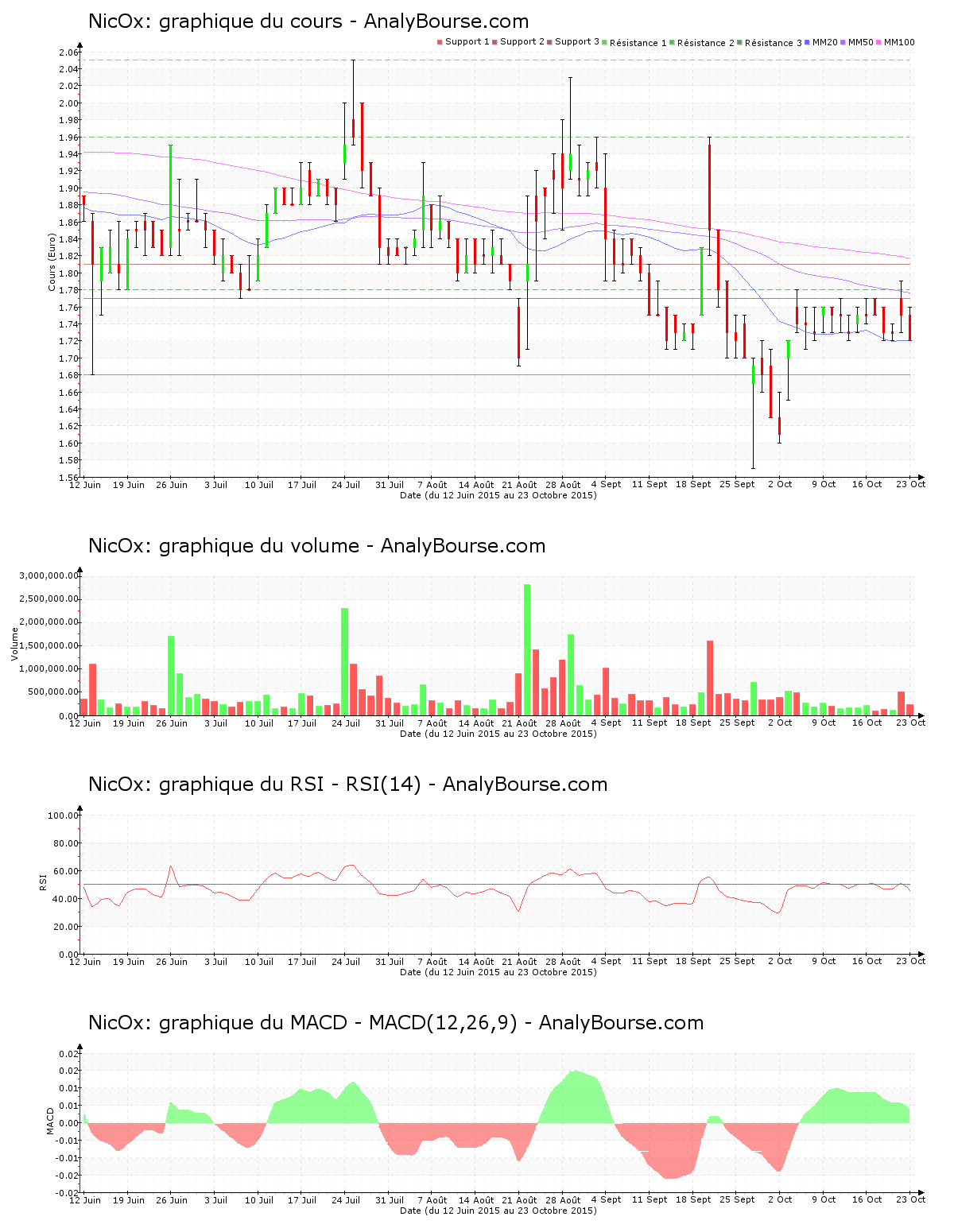This screenshot has width=954, height=1232.
Task: Click '18 Sept' on the volume chart axis
Action: (x=693, y=723)
